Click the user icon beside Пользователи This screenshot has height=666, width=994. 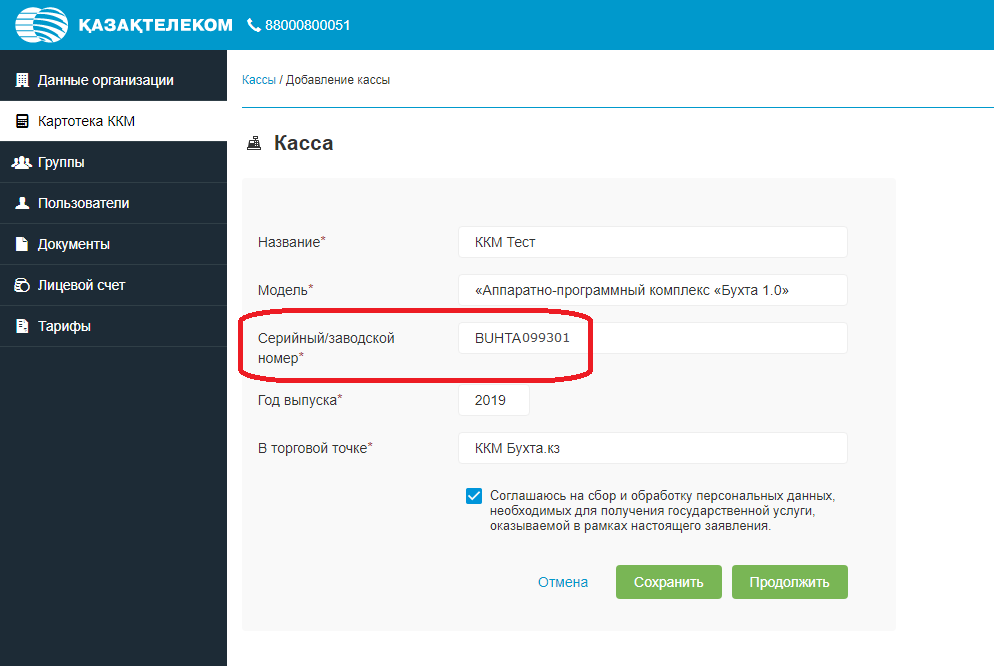tap(22, 203)
